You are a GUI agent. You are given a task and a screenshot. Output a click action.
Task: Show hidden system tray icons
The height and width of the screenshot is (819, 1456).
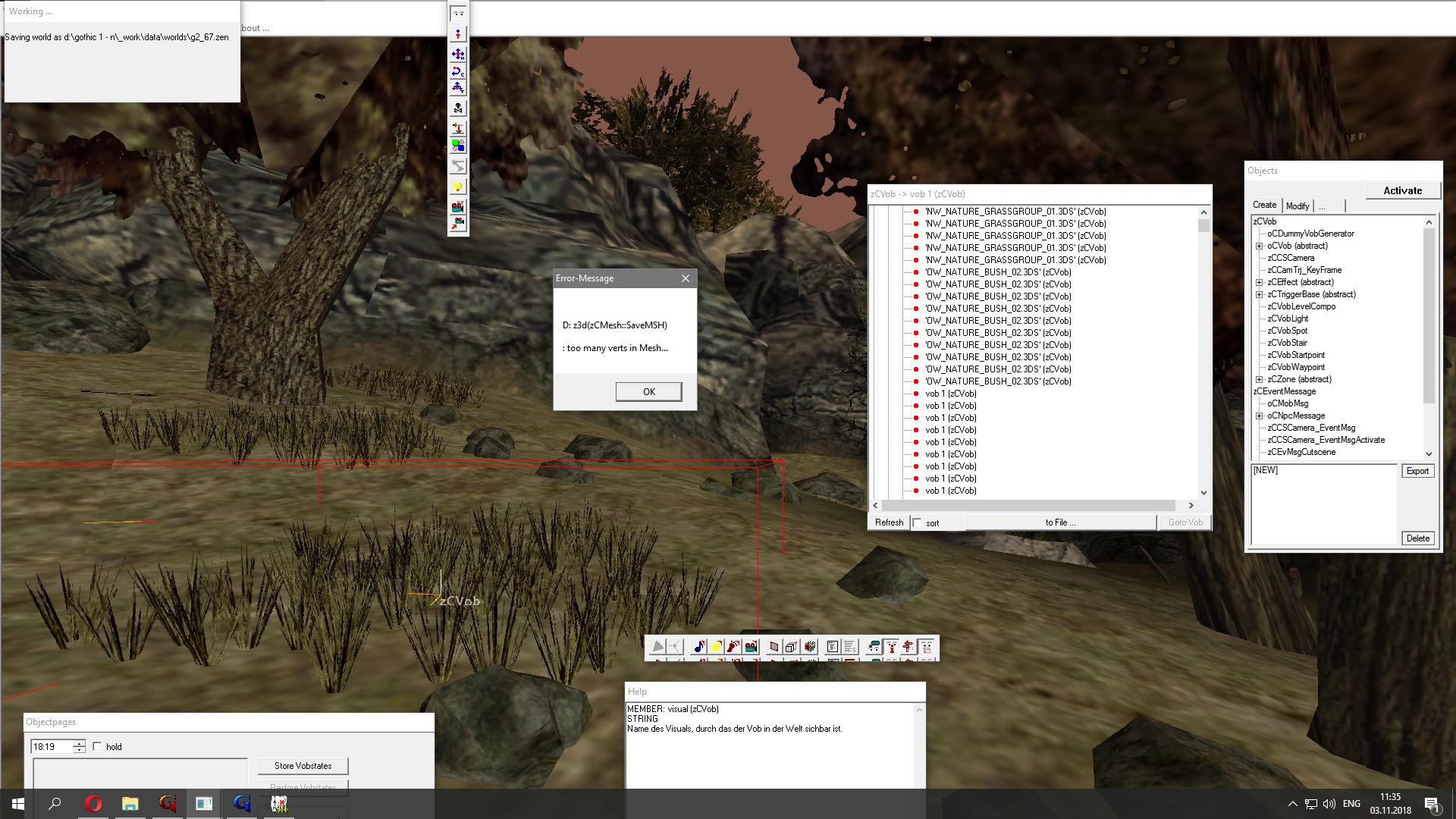1292,804
